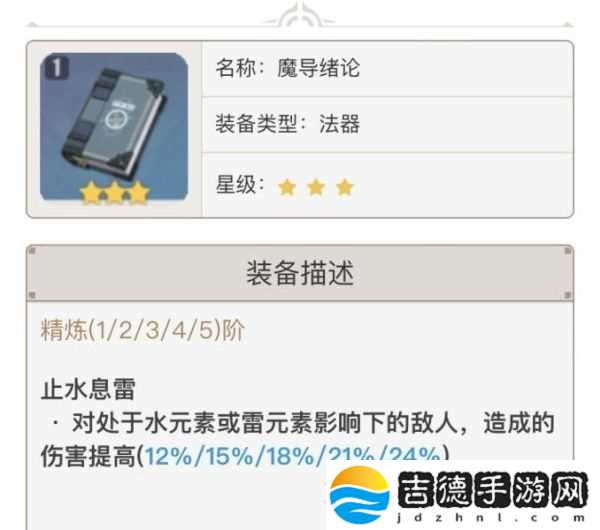Click the 15% refinement value
The width and height of the screenshot is (600, 530).
click(229, 456)
